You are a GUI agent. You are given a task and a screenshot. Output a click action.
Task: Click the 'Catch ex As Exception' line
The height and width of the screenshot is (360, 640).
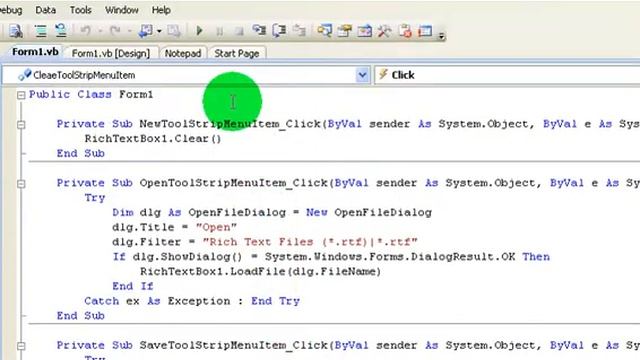[192, 301]
